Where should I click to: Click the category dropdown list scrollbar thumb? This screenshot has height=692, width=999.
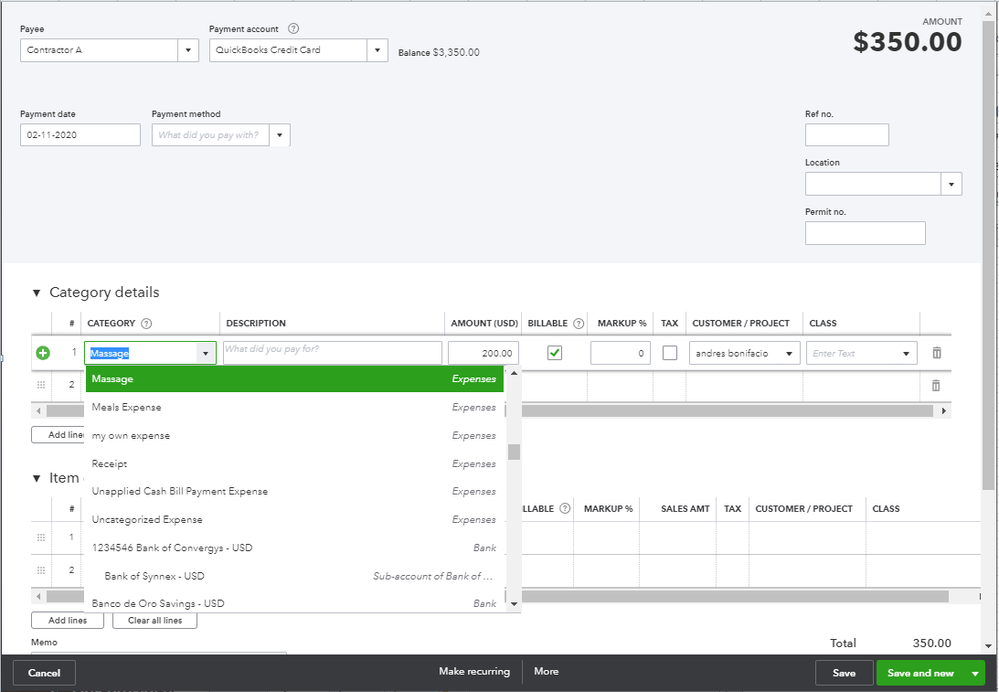click(514, 452)
